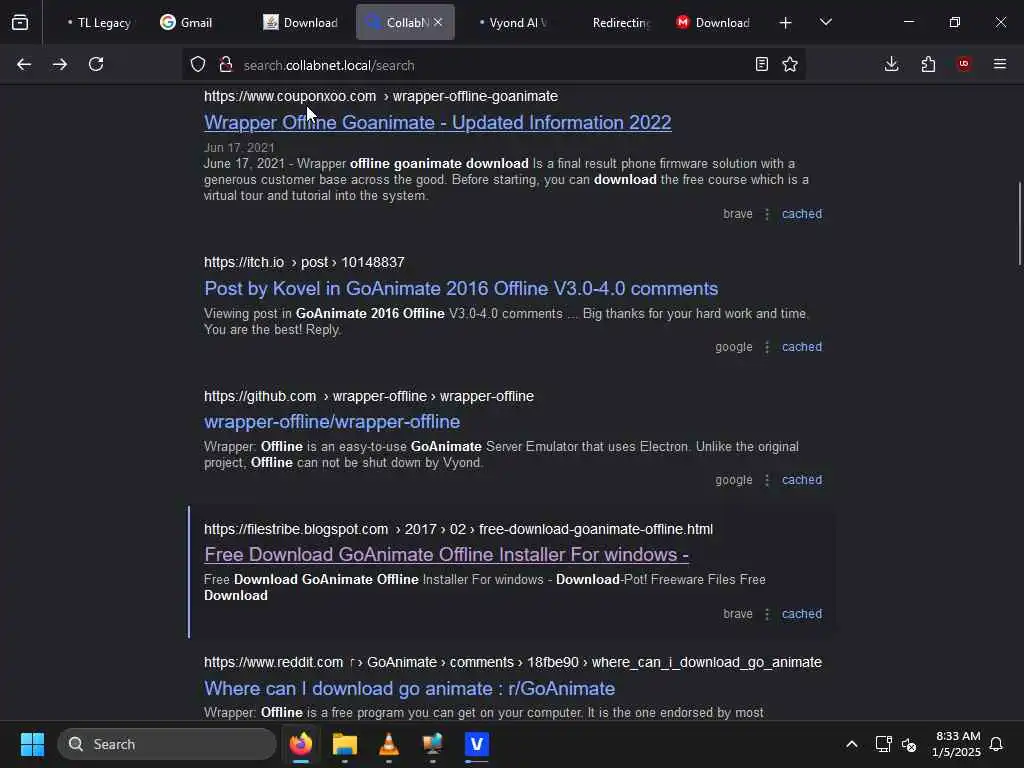Open muted volume tray icon

click(x=909, y=744)
